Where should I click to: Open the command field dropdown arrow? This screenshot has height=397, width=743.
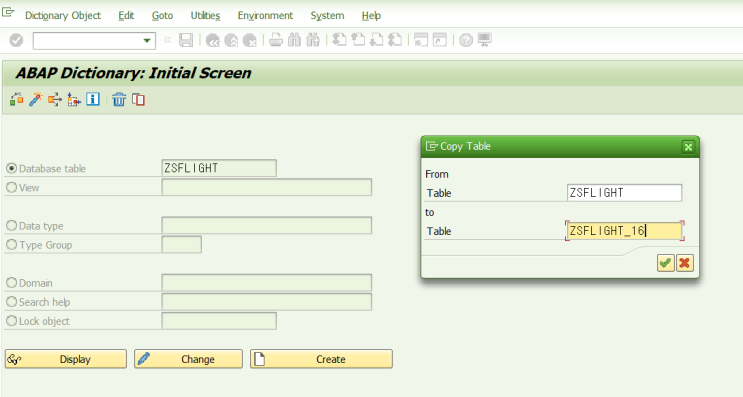click(x=147, y=41)
